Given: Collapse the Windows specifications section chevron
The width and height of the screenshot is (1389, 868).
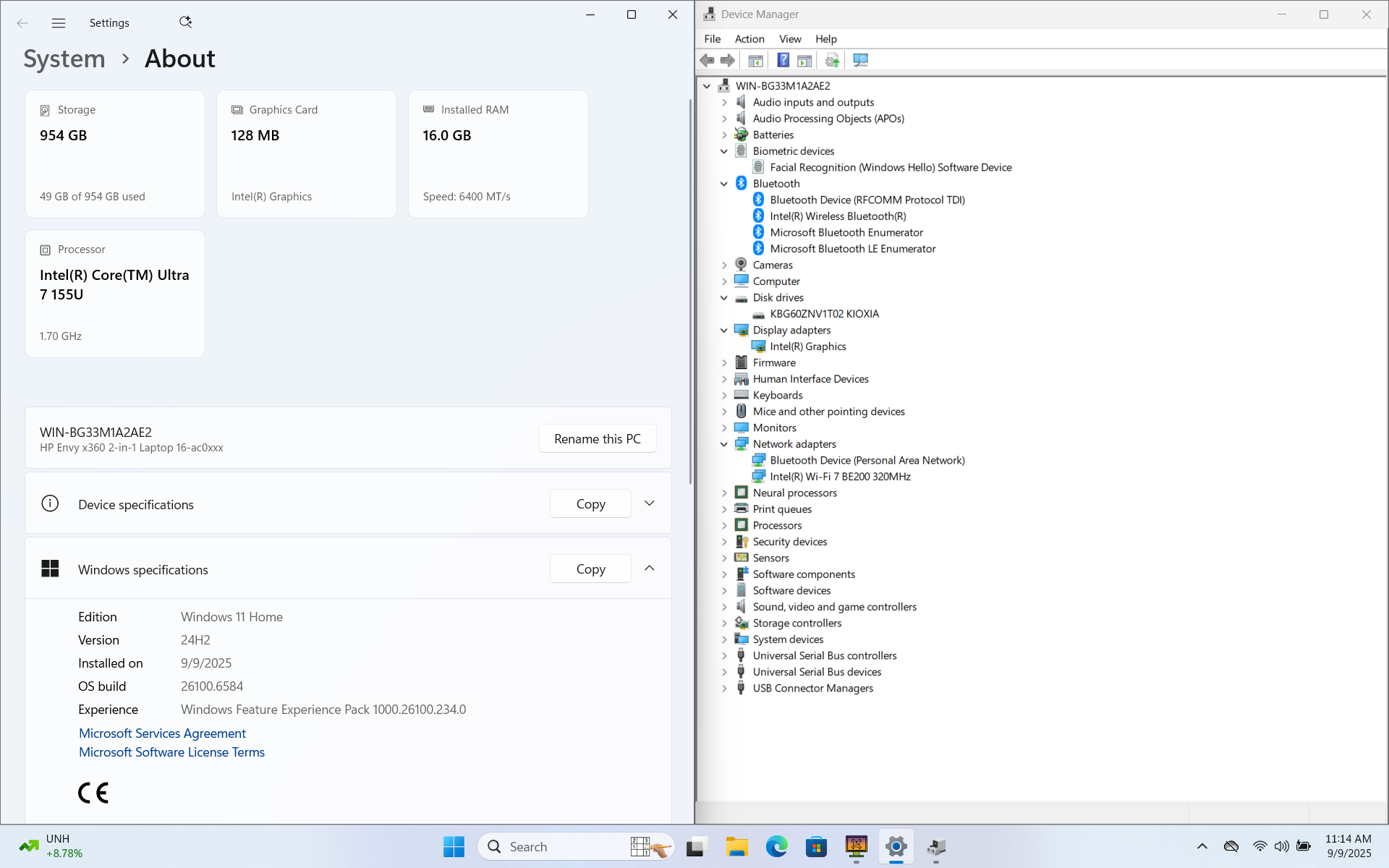Looking at the screenshot, I should coord(650,569).
